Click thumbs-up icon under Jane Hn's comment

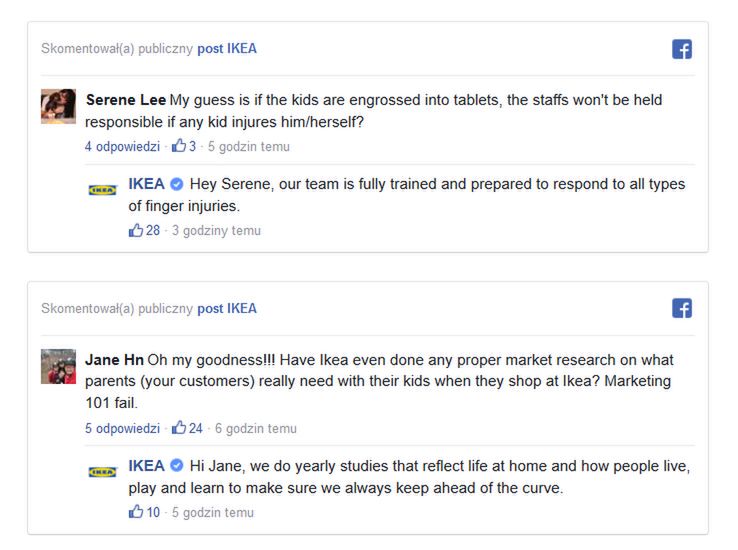[180, 428]
